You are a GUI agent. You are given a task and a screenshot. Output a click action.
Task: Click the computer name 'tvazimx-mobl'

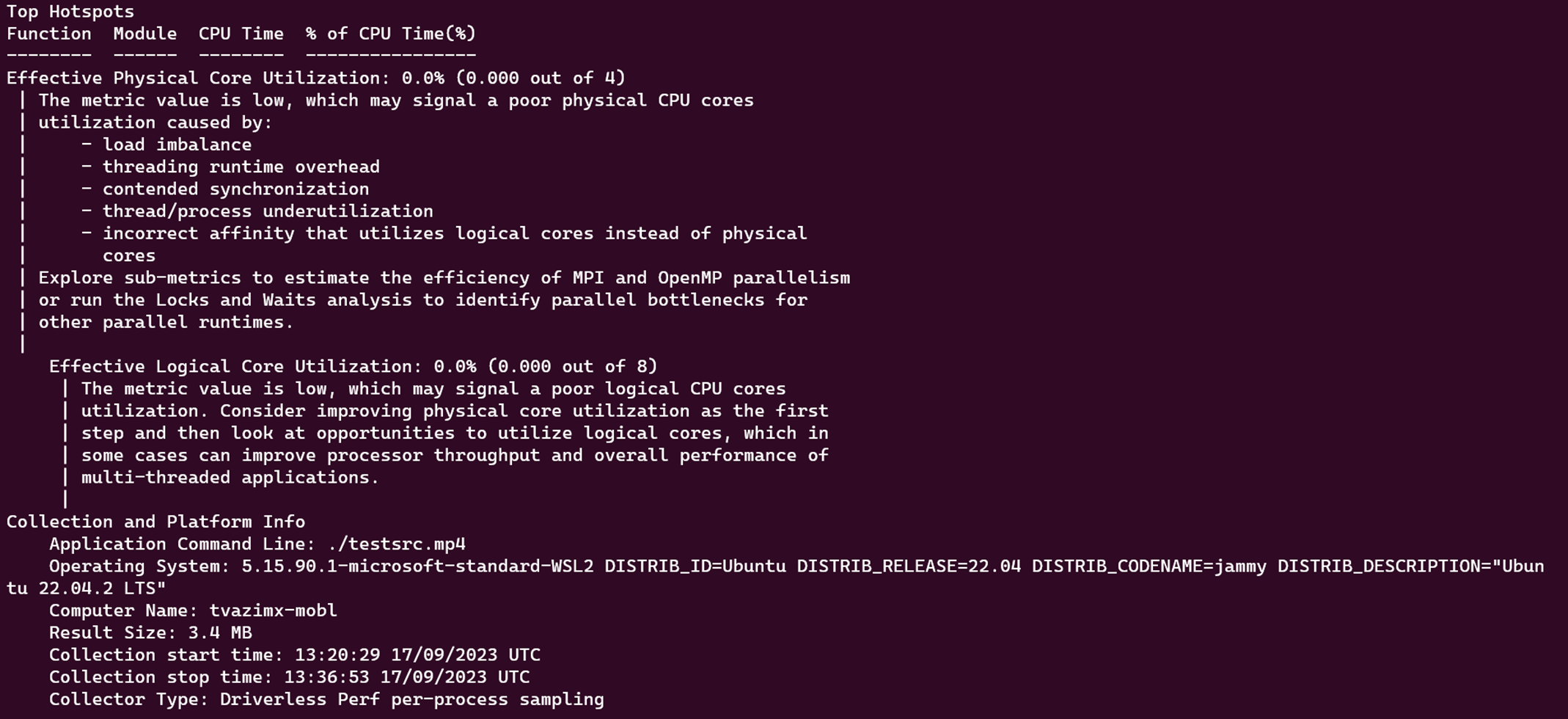point(273,610)
